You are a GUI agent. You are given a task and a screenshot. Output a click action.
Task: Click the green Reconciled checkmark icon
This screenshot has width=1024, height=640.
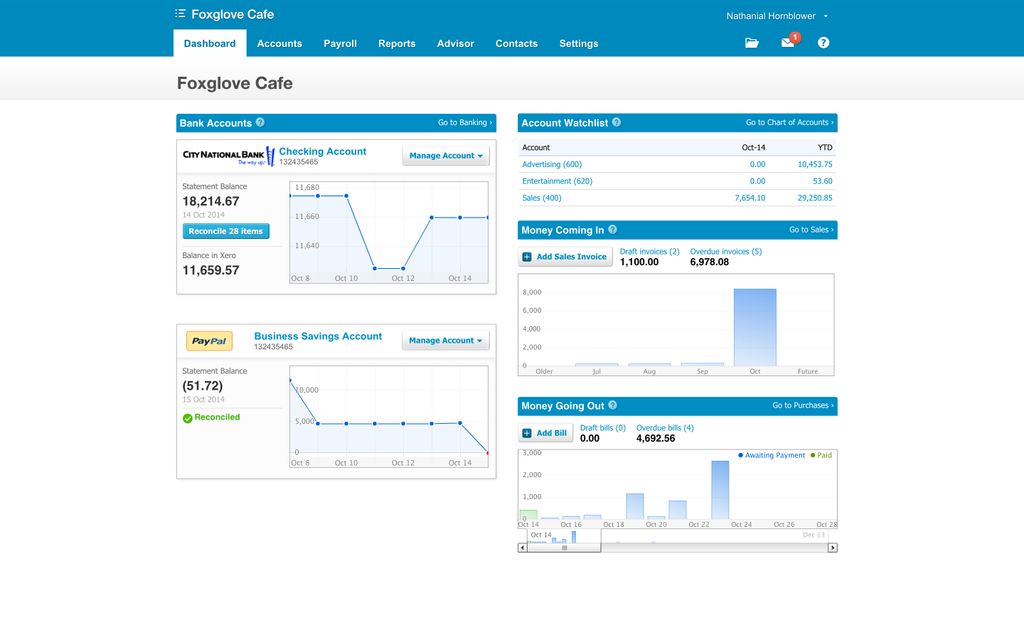pyautogui.click(x=187, y=418)
